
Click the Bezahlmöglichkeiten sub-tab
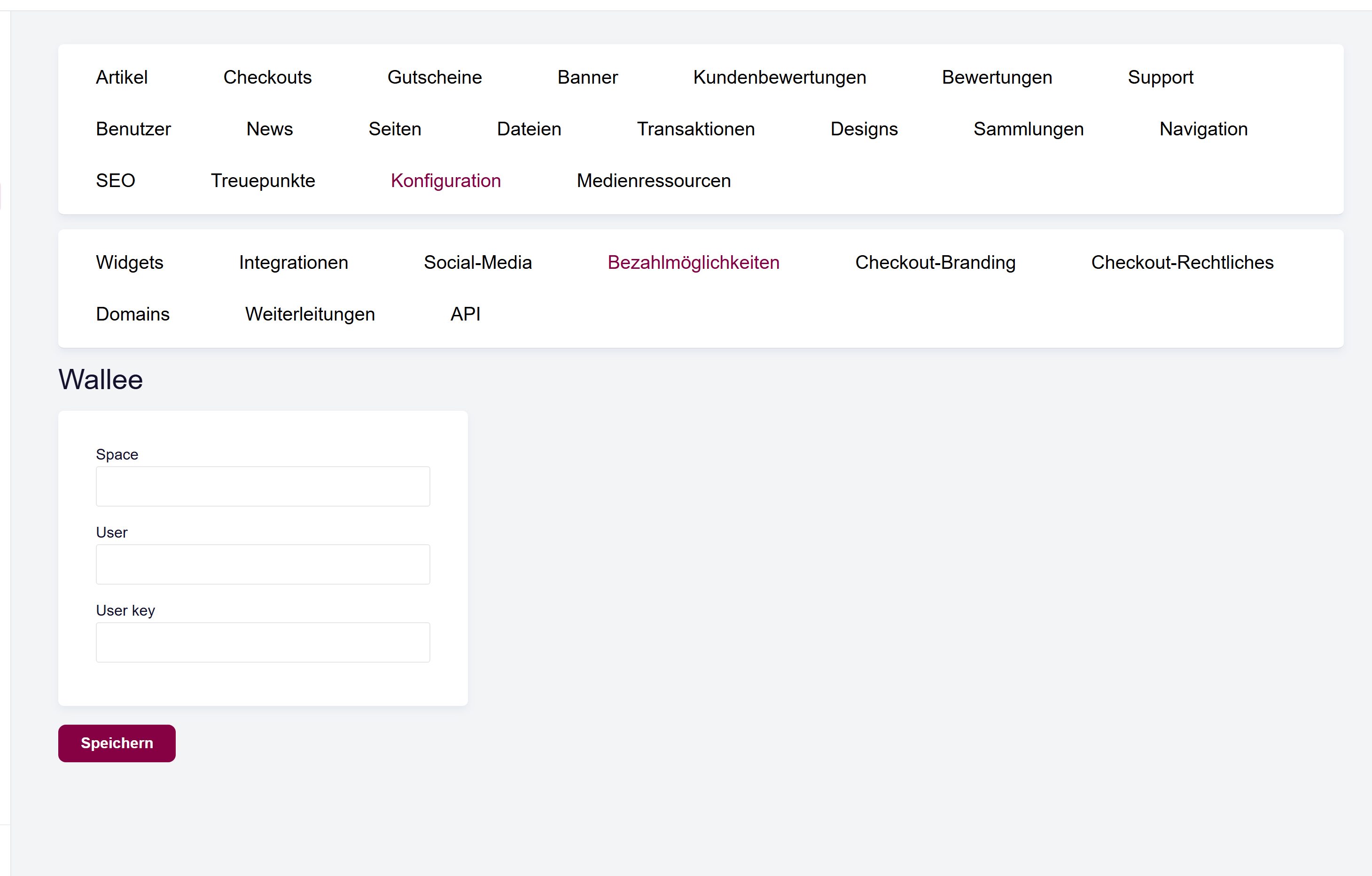point(694,263)
